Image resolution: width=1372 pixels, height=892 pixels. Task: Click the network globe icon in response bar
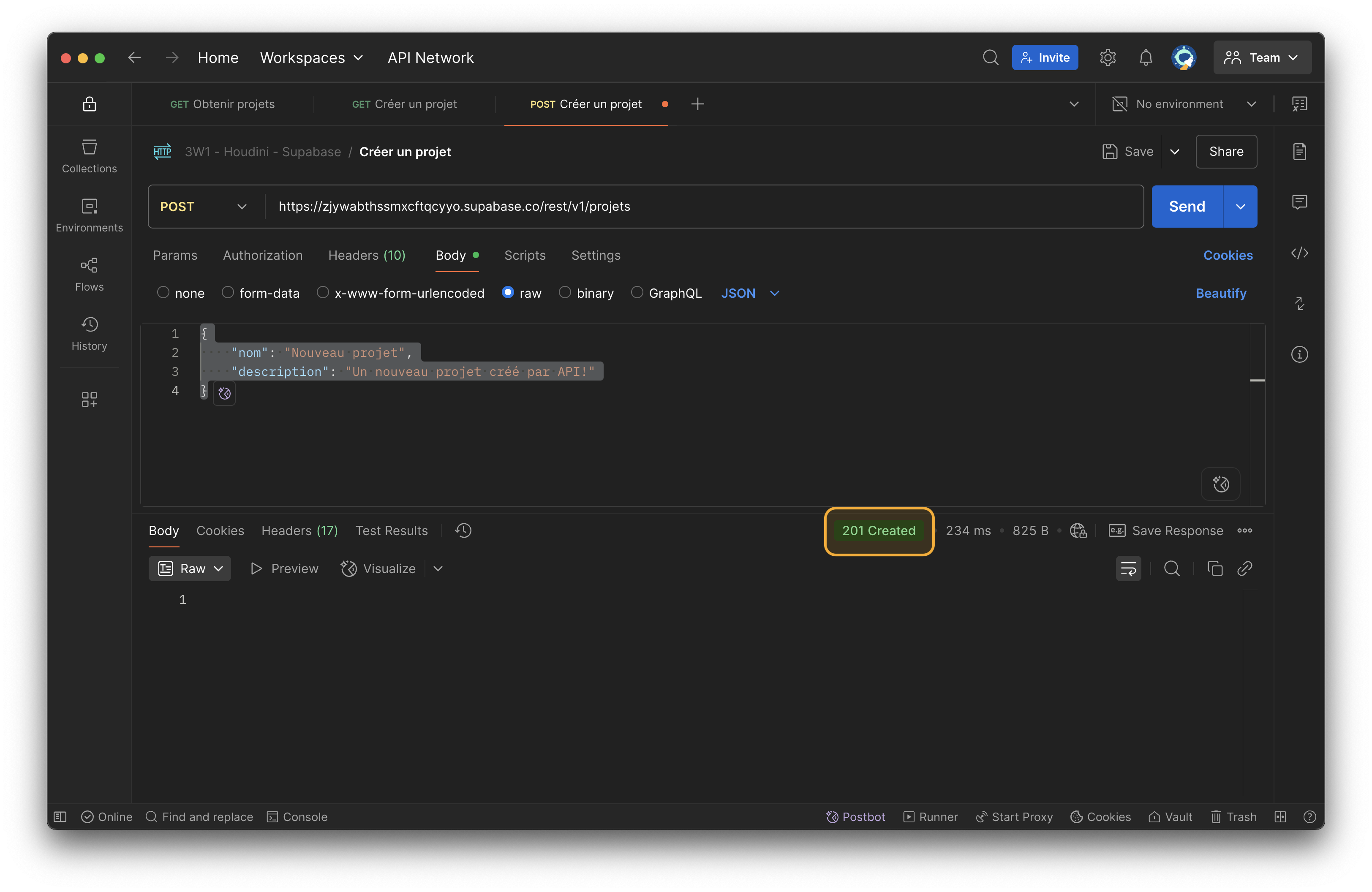1078,531
